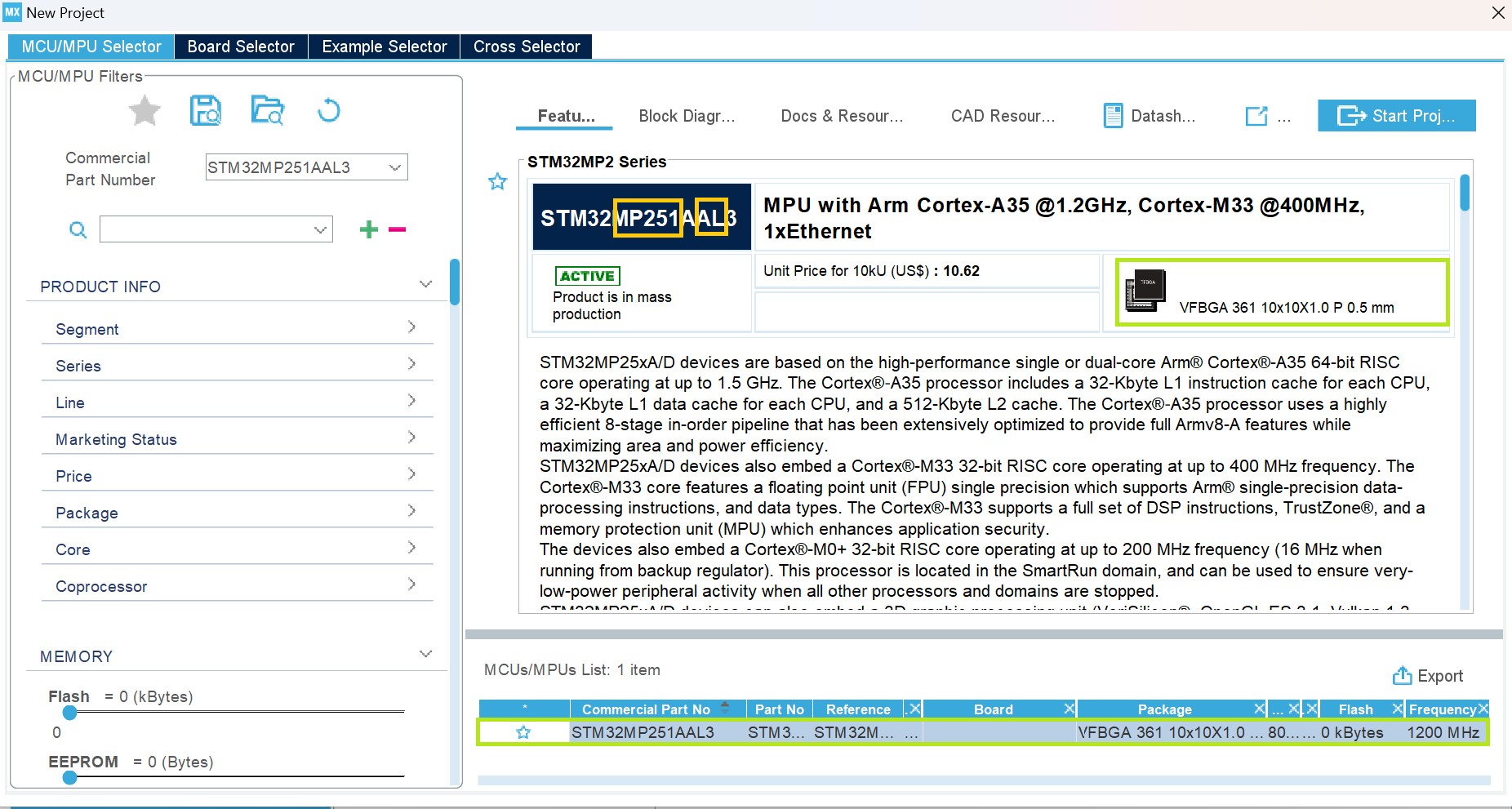This screenshot has width=1512, height=809.
Task: Collapse the PRODUCT INFO section
Action: coord(425,284)
